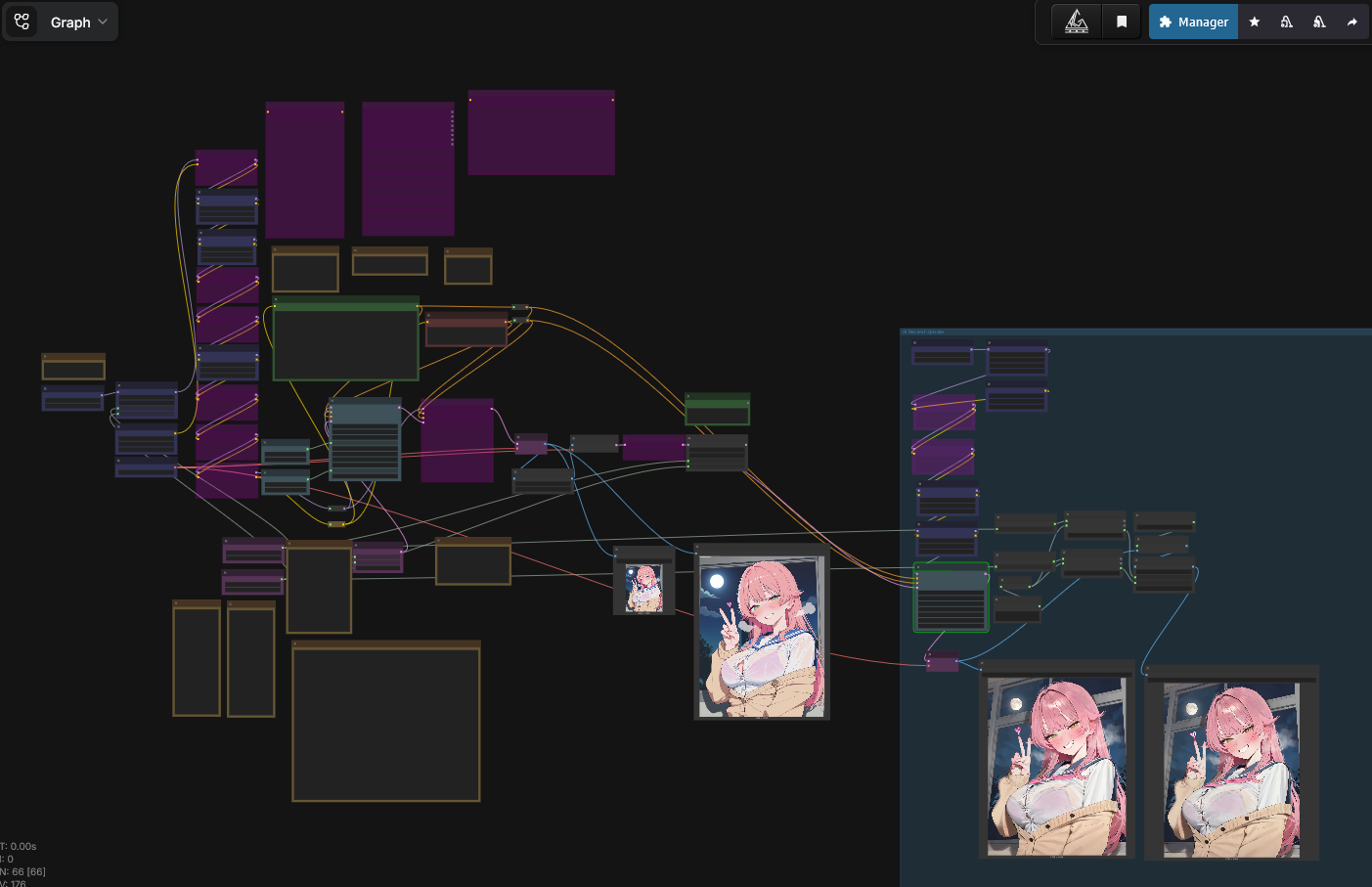Click the star favorites icon
The height and width of the screenshot is (887, 1372).
point(1255,22)
